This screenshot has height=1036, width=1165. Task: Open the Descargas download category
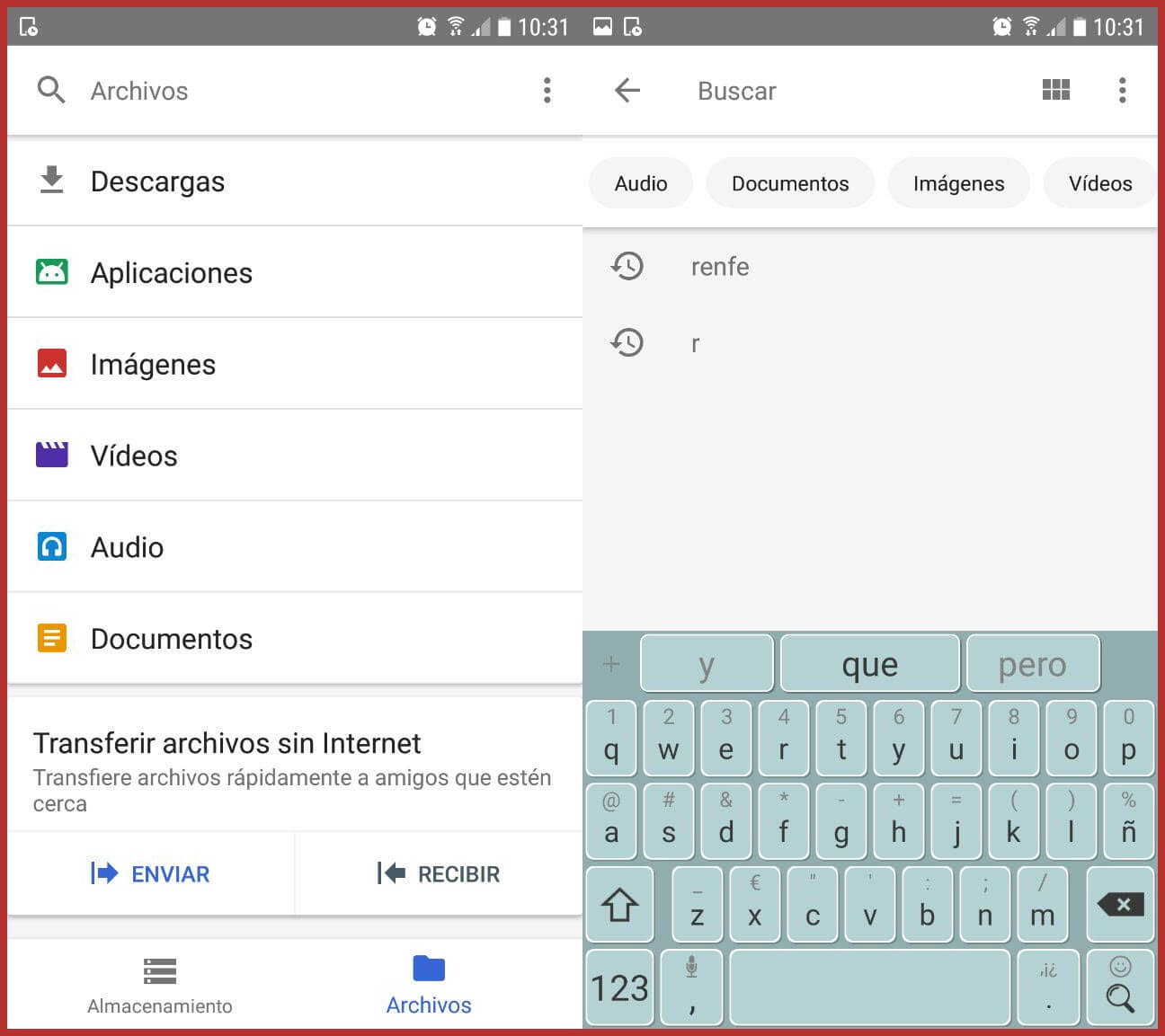click(157, 182)
